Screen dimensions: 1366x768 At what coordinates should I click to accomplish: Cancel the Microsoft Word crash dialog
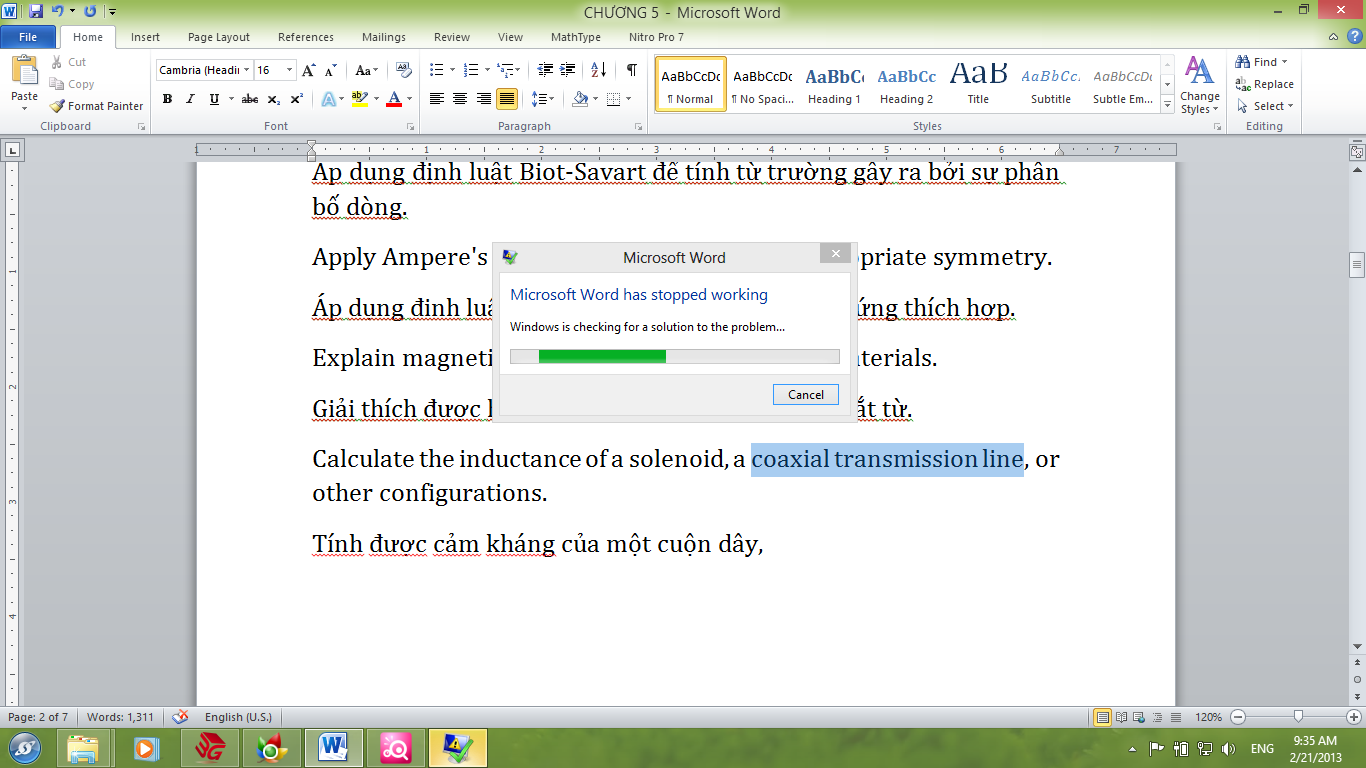point(806,394)
